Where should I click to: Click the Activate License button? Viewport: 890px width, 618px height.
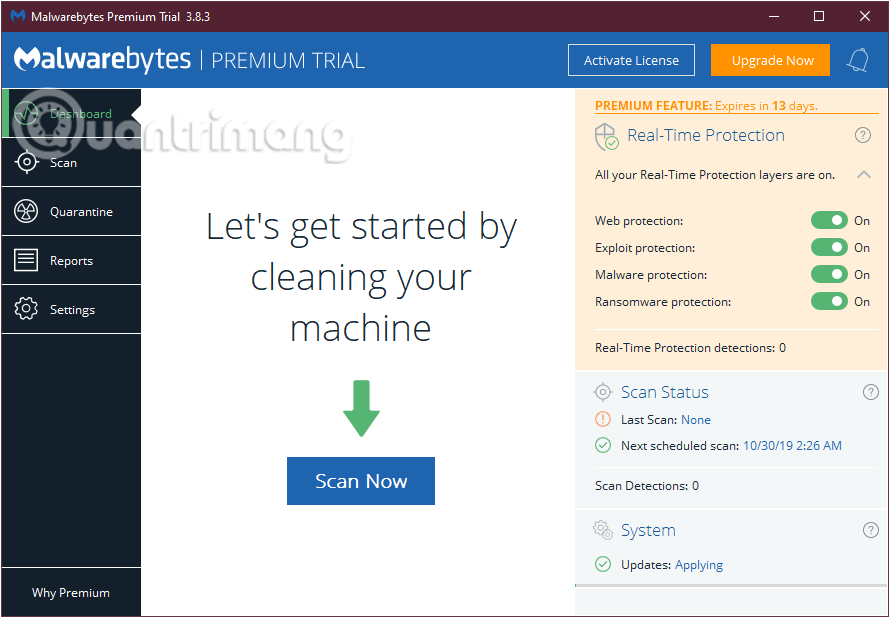coord(631,60)
